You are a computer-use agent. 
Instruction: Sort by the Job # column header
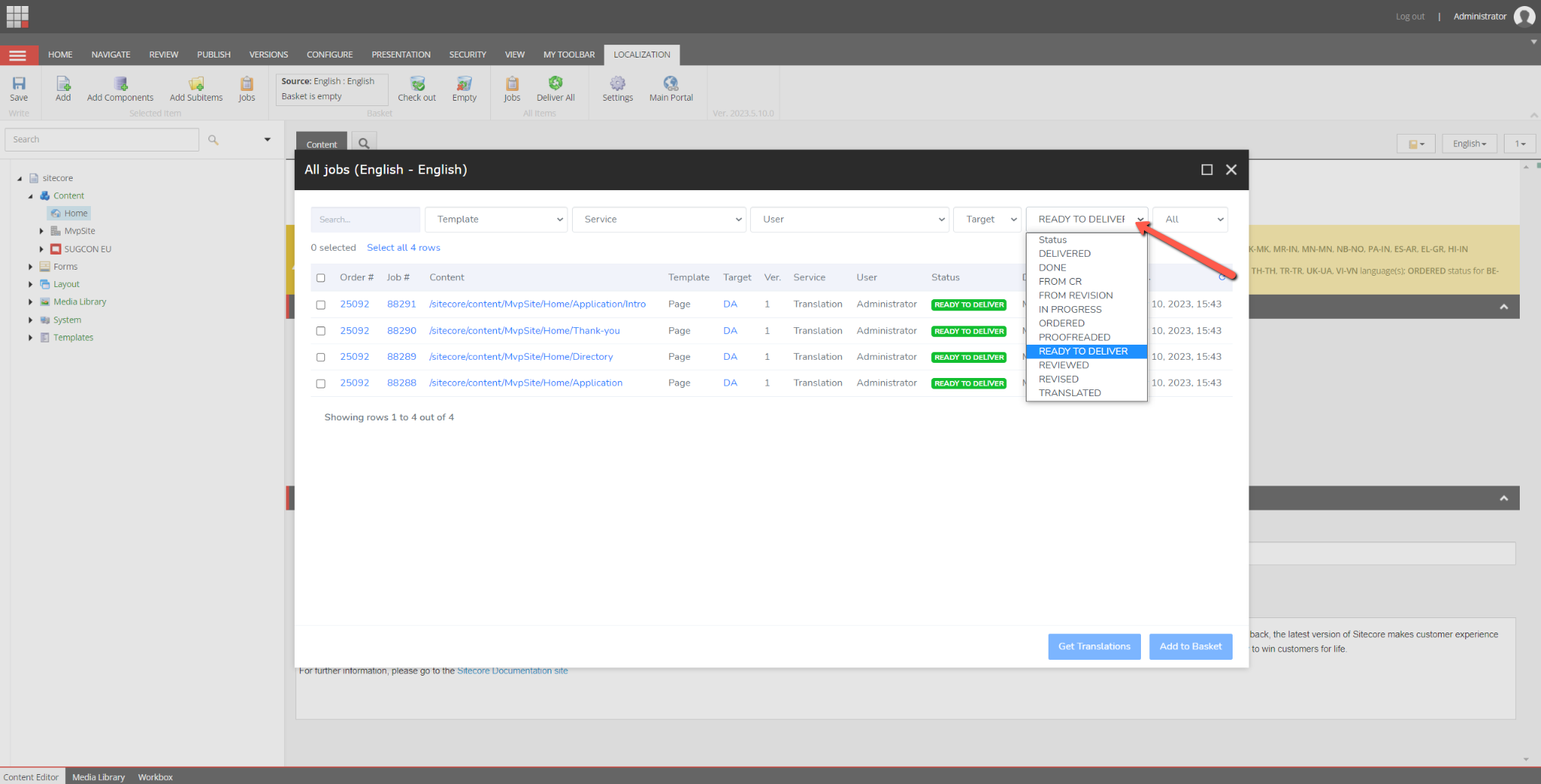tap(398, 278)
